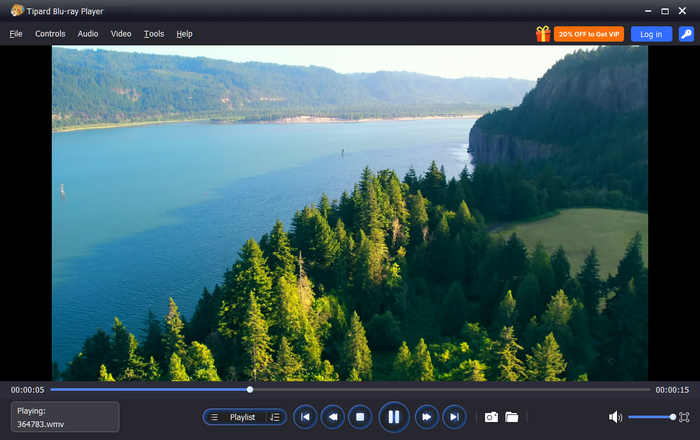Skip to the next track
Screen dimensions: 700x440
click(x=454, y=417)
